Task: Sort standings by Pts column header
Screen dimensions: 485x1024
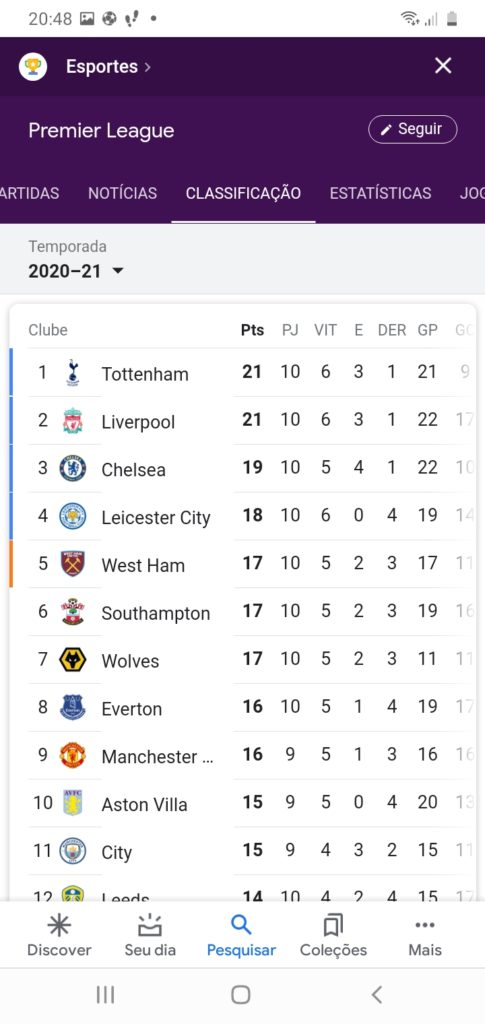Action: point(253,330)
